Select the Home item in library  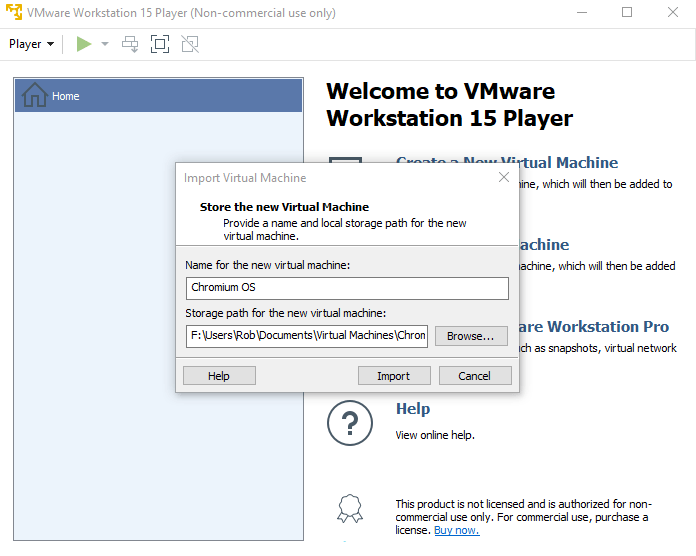click(x=158, y=95)
